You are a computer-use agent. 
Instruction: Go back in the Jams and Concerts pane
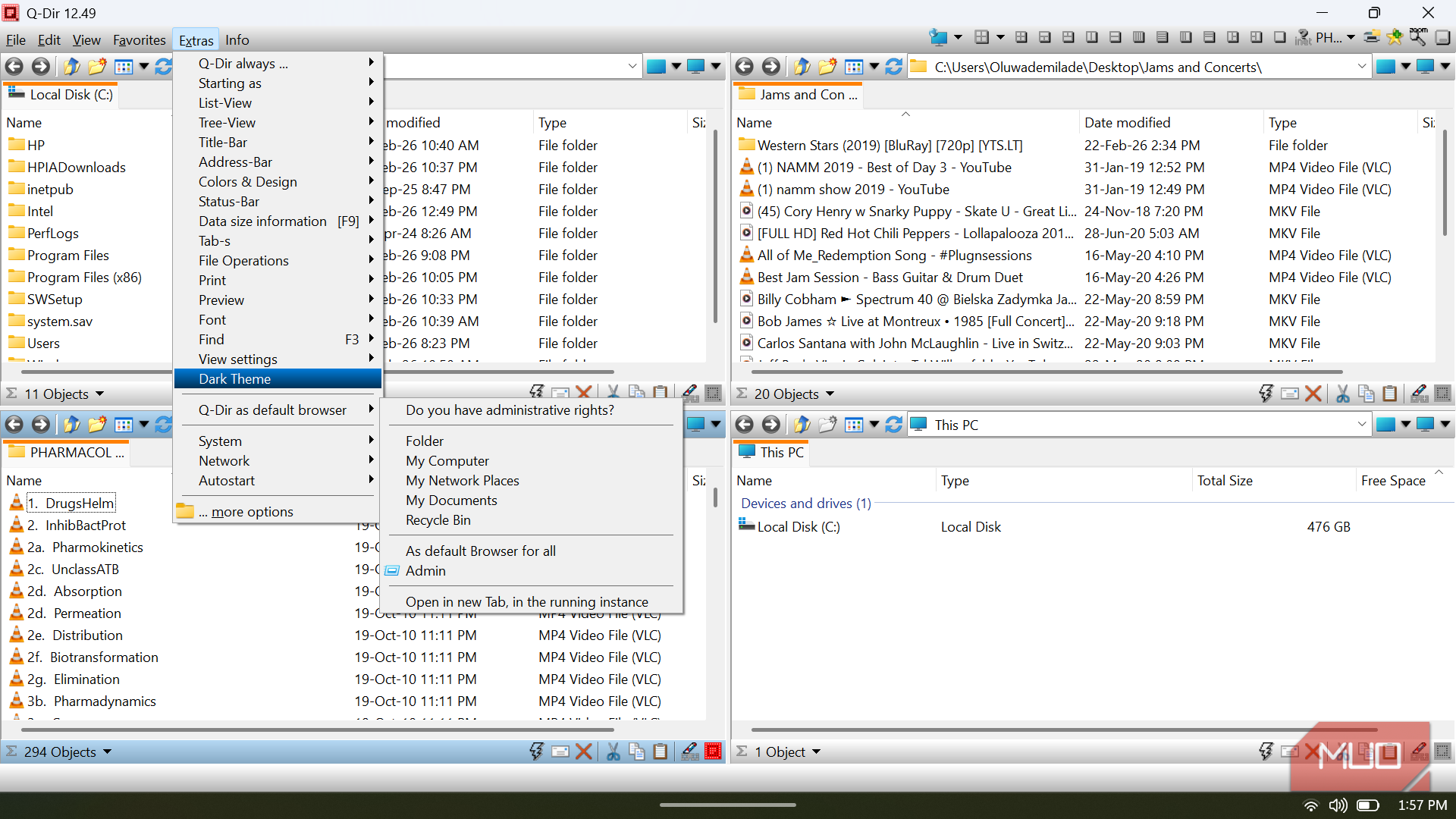point(745,67)
